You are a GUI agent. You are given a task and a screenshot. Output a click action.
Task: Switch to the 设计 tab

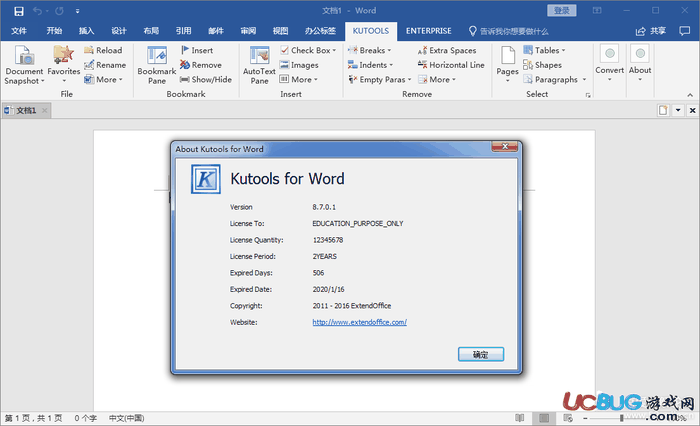point(118,31)
